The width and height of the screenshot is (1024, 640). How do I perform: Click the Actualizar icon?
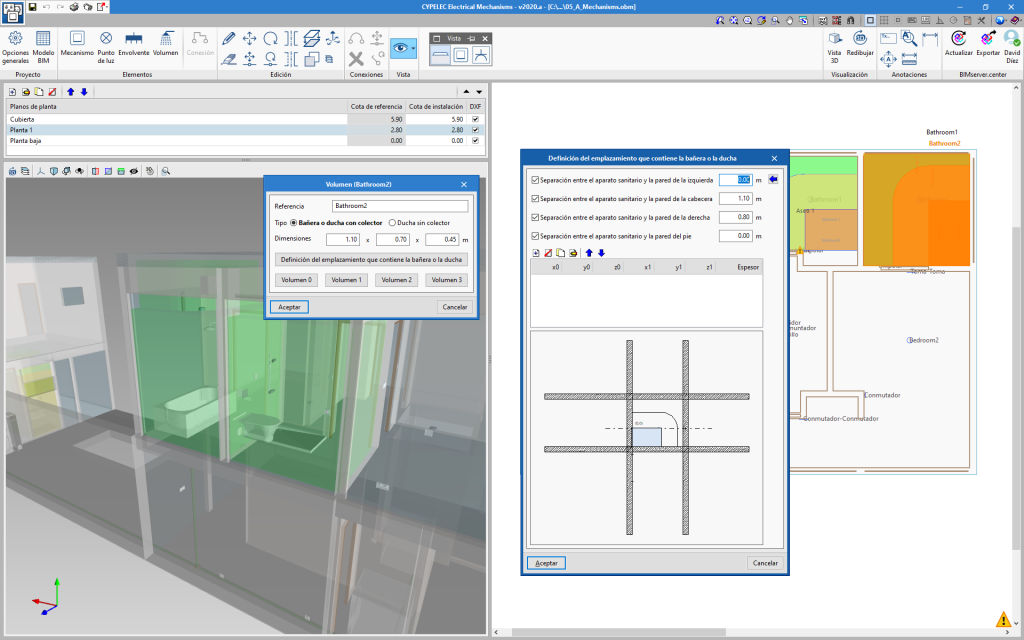[x=959, y=43]
